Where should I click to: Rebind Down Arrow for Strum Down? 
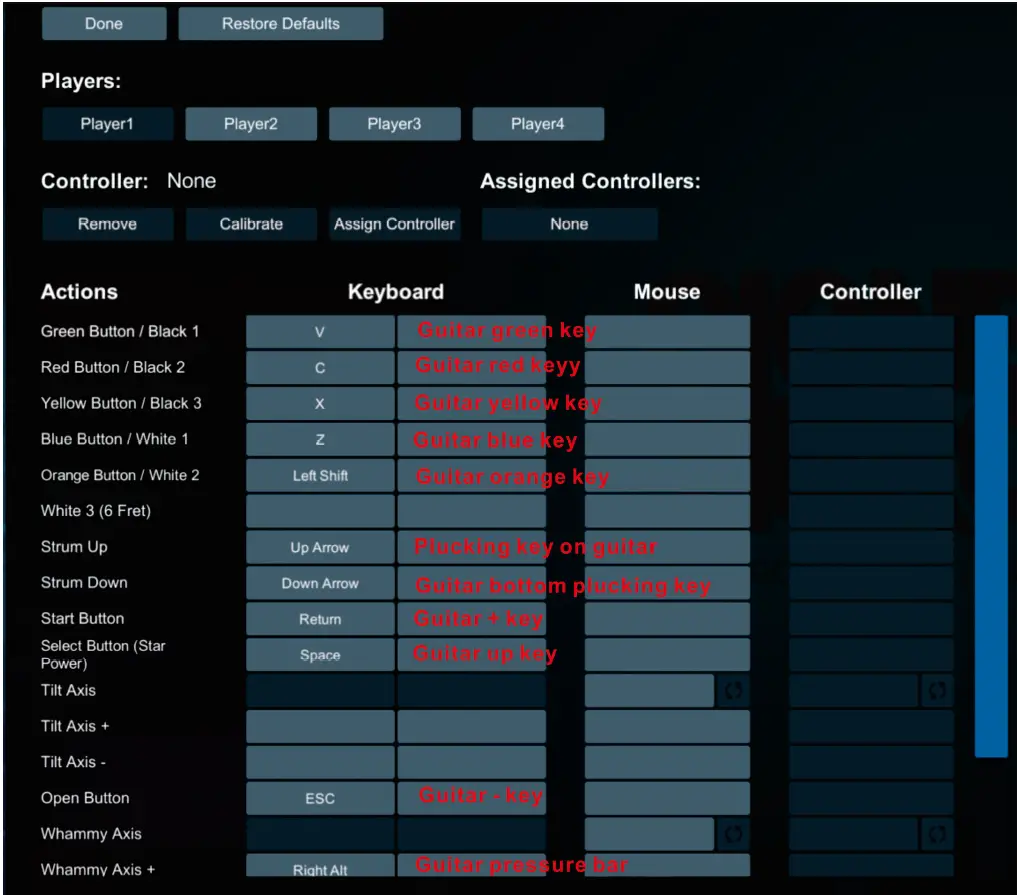point(320,583)
